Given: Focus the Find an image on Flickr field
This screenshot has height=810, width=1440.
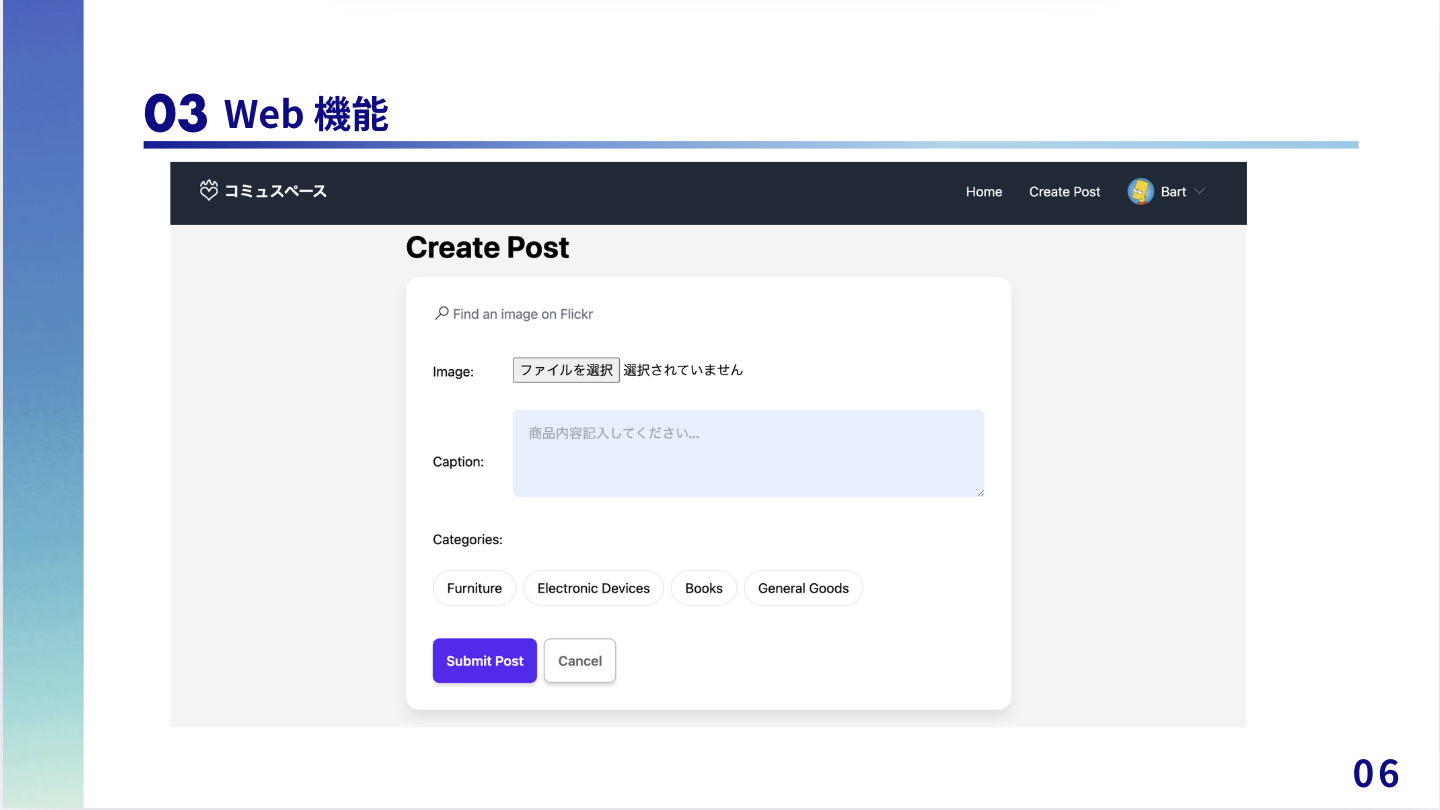Looking at the screenshot, I should click(523, 314).
